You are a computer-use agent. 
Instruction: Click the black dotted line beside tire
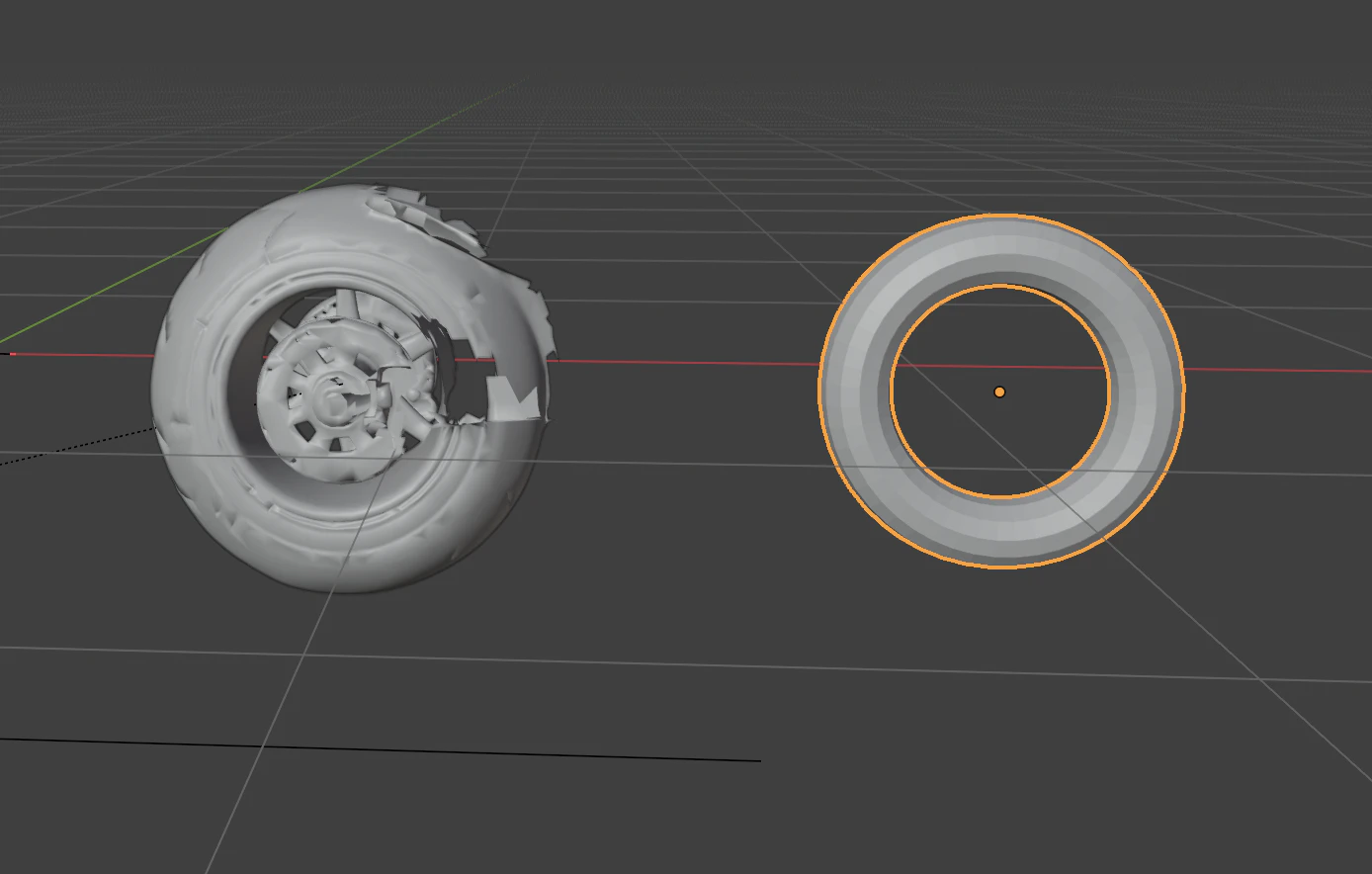[x=77, y=444]
